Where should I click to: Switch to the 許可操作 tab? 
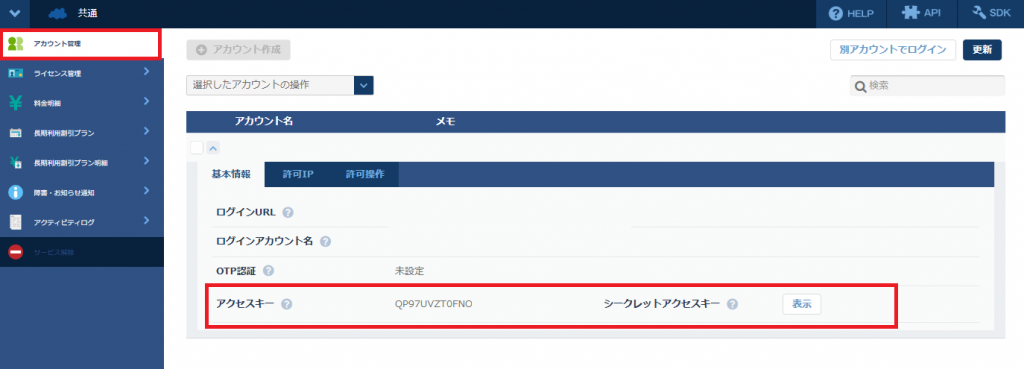coord(365,174)
